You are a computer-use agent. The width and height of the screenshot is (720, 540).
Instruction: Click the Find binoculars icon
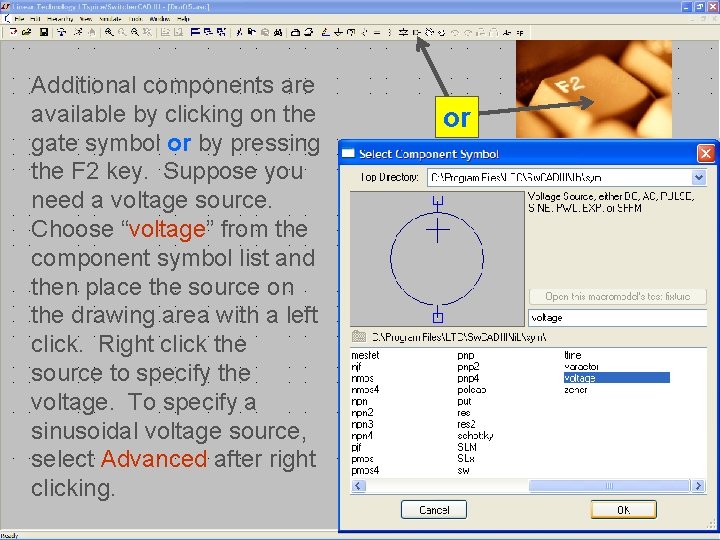[278, 32]
